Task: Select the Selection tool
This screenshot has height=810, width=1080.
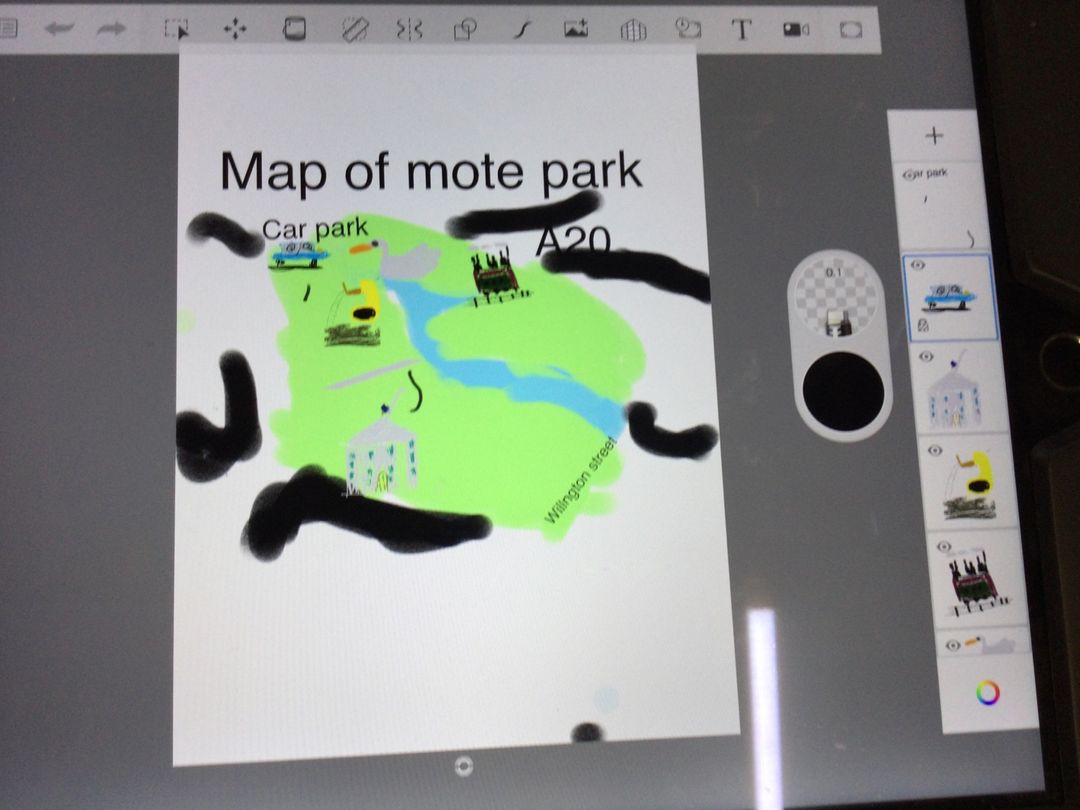Action: (177, 29)
